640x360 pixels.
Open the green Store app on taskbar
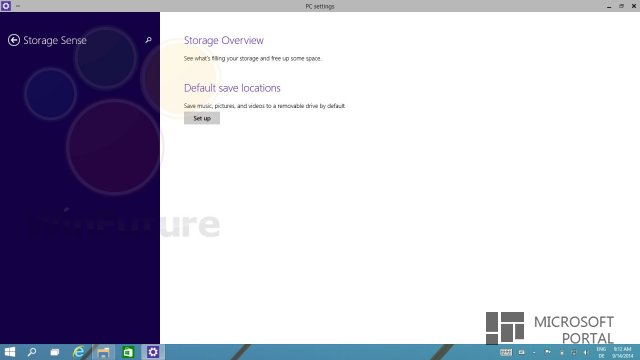click(x=128, y=352)
